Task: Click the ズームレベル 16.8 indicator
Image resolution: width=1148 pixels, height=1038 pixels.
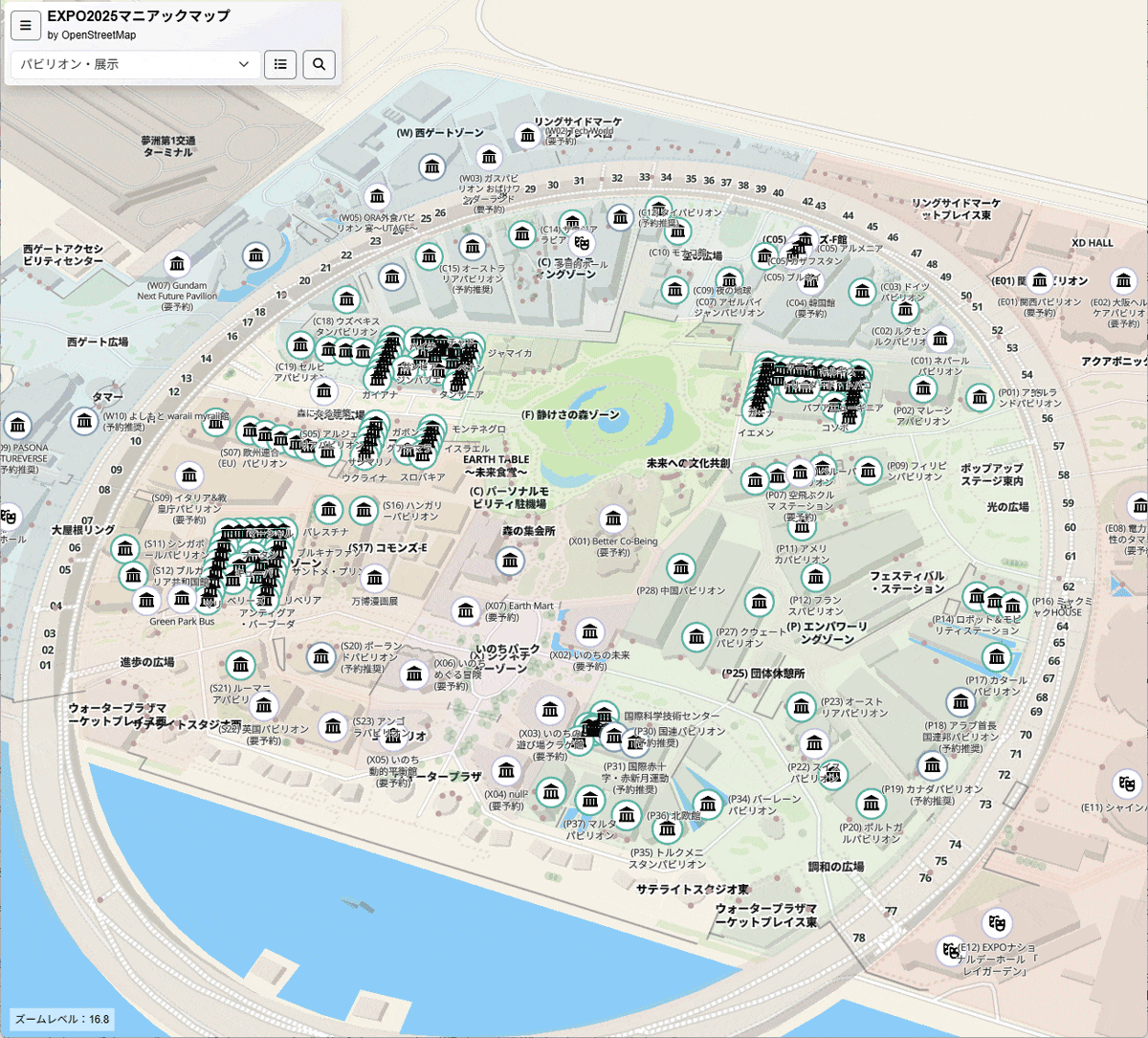Action: [x=62, y=1019]
